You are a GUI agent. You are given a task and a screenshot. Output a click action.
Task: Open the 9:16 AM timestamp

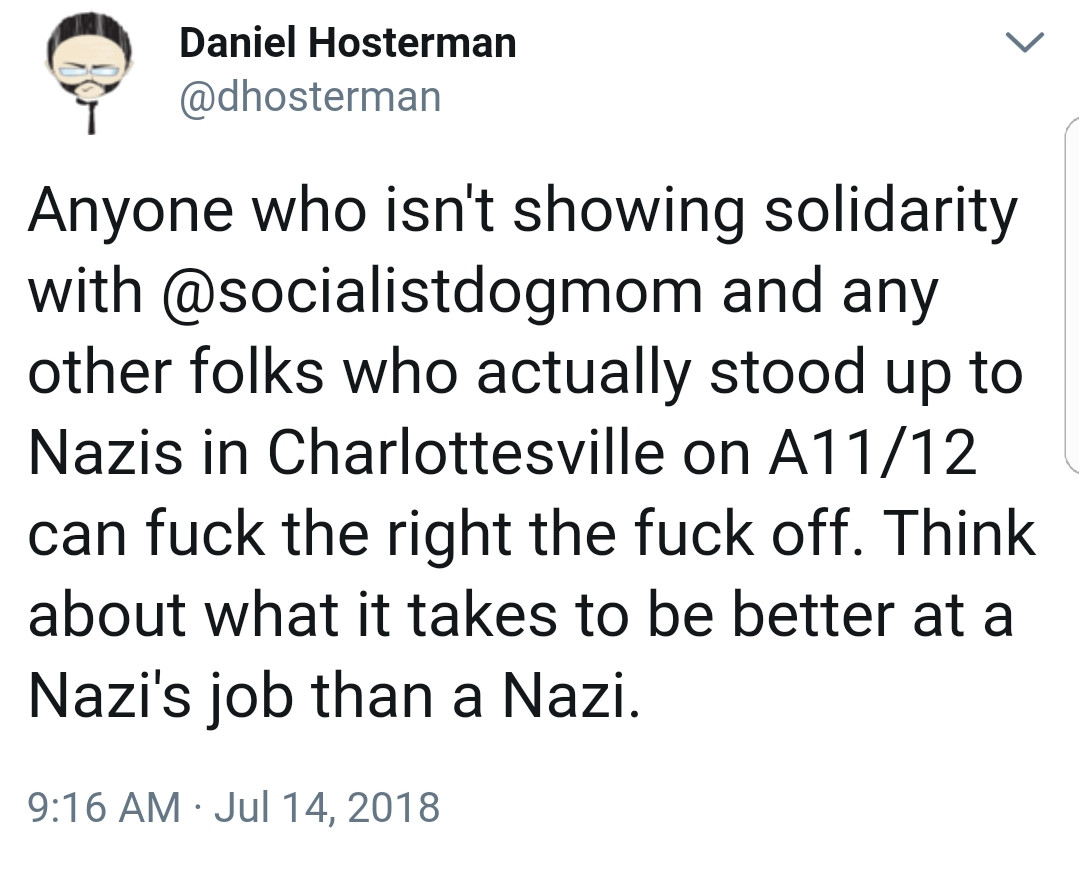(x=104, y=807)
